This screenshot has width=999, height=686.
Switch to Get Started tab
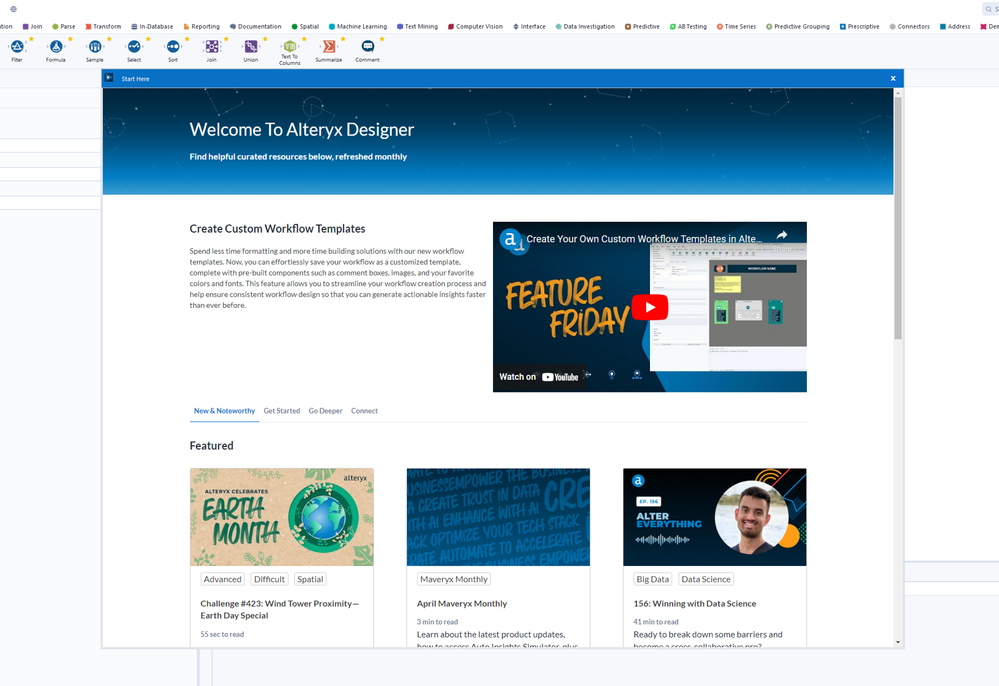[282, 411]
